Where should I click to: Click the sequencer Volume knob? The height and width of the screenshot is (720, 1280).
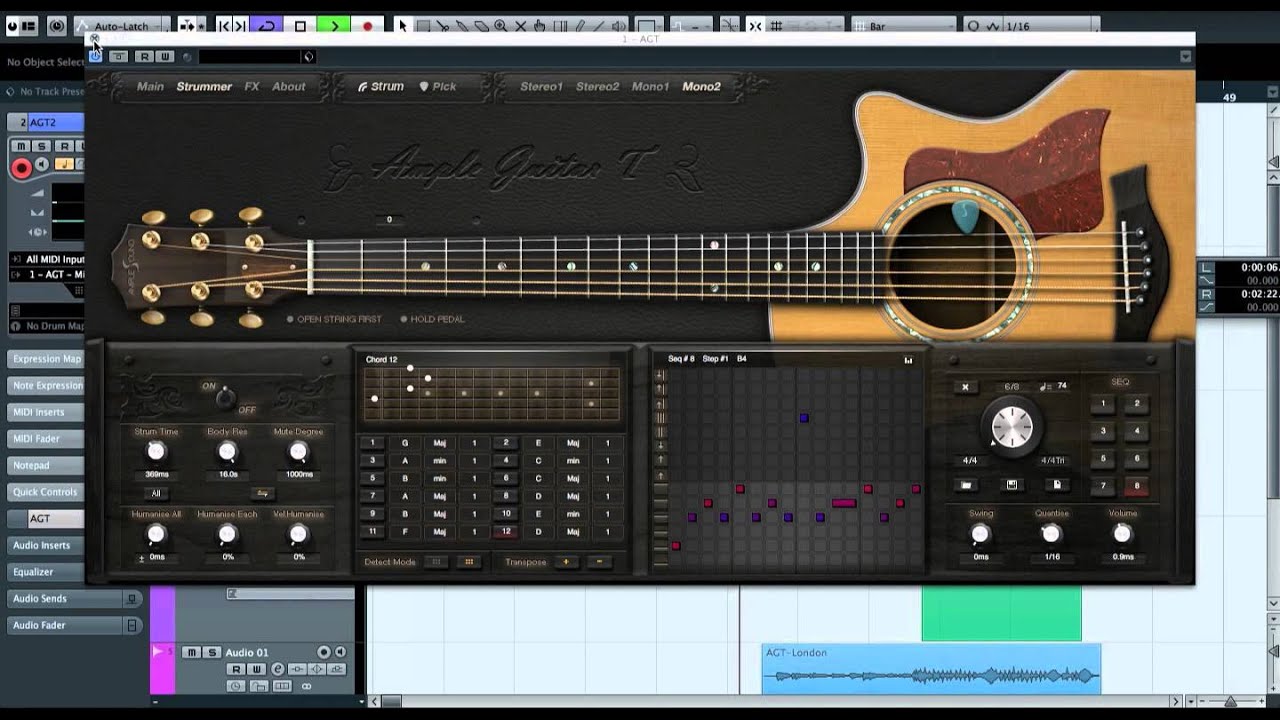(x=1122, y=535)
